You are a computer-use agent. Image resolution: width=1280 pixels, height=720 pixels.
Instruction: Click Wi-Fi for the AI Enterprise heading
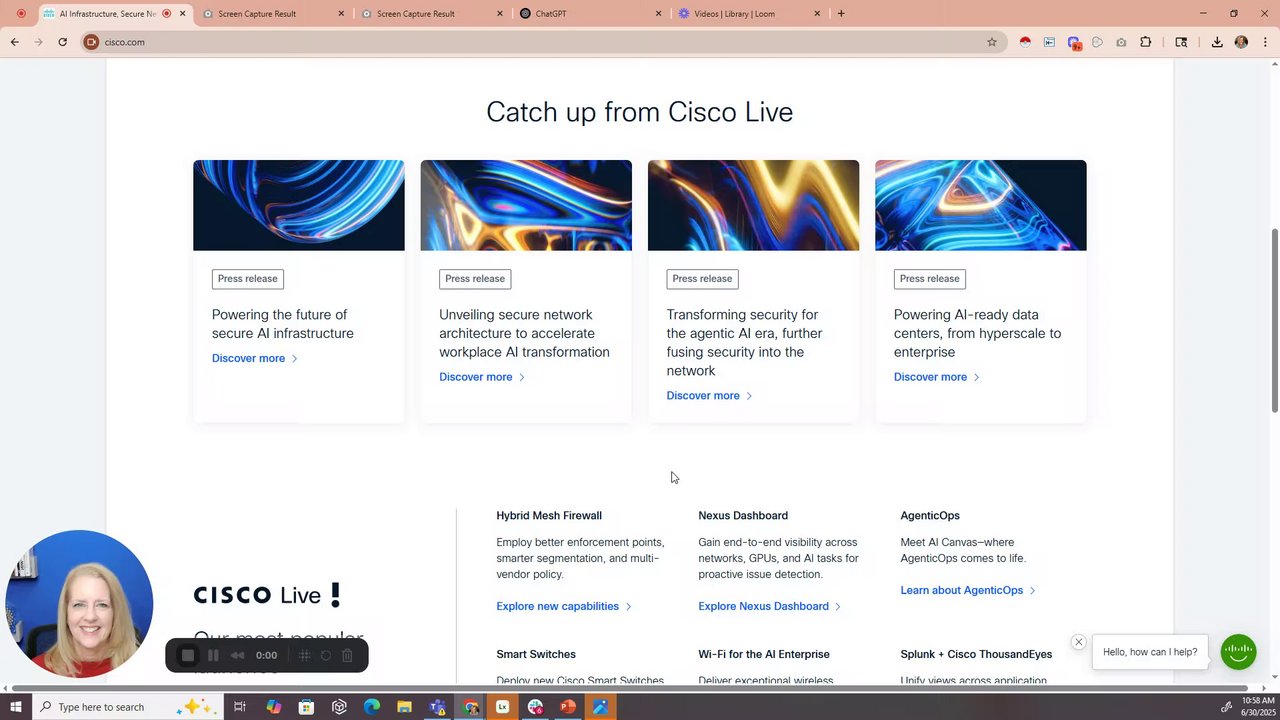coord(764,654)
